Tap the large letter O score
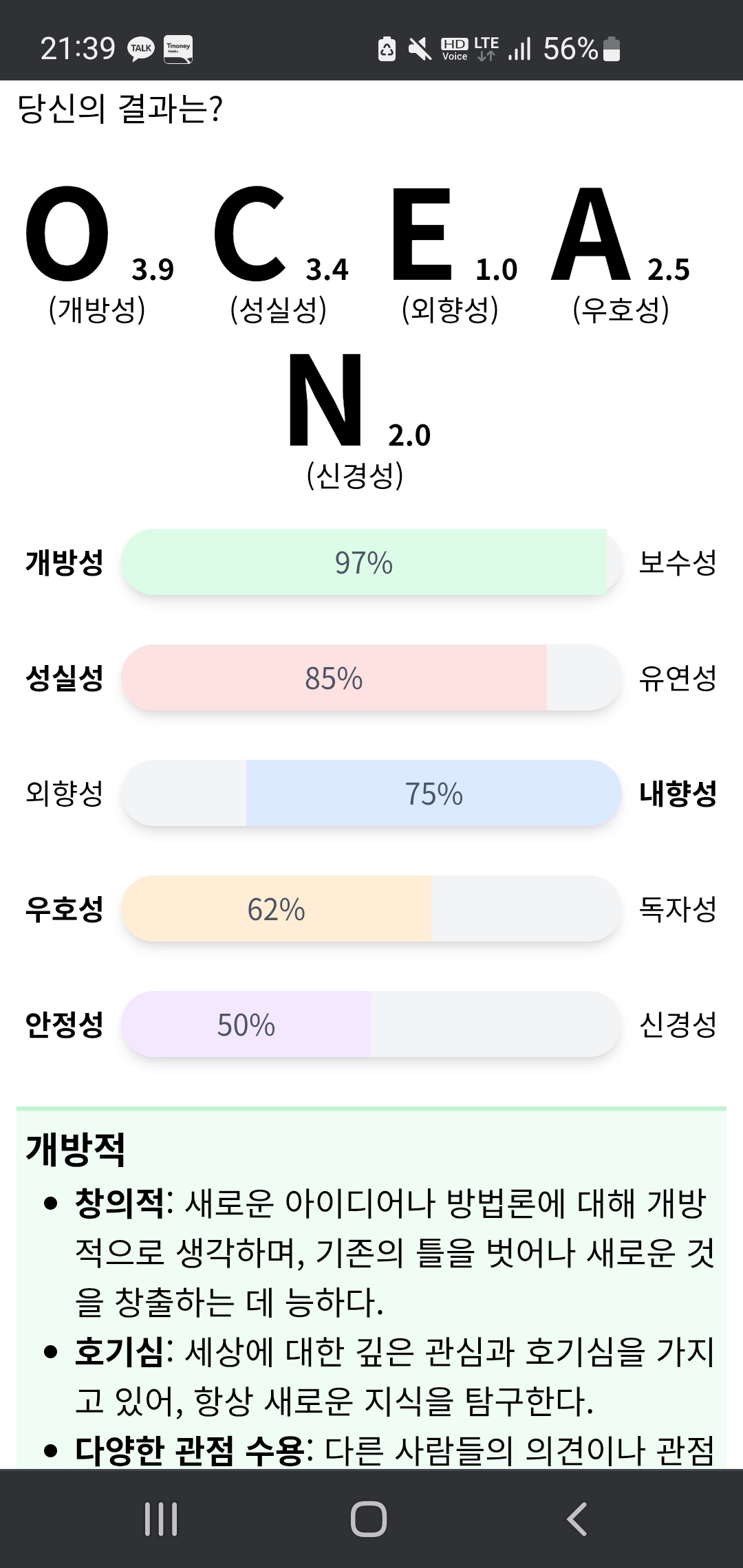Viewport: 743px width, 1568px height. (67, 234)
